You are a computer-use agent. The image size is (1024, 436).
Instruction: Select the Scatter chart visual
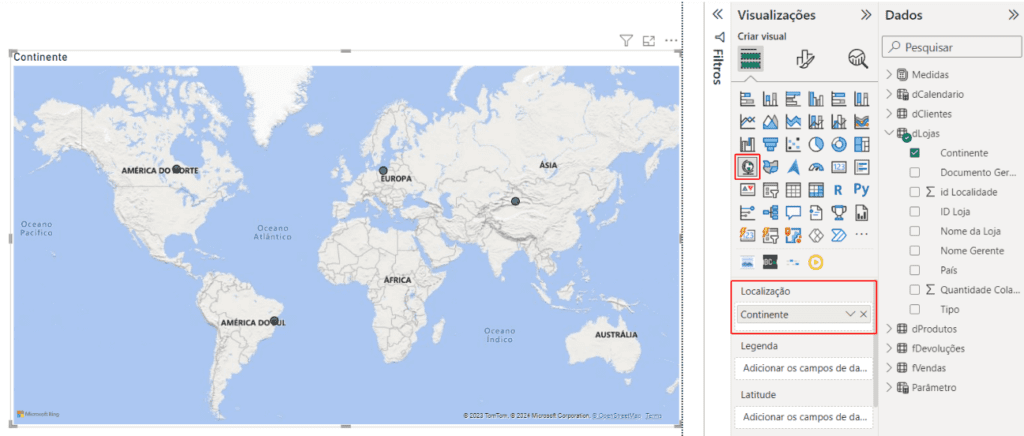[x=793, y=144]
